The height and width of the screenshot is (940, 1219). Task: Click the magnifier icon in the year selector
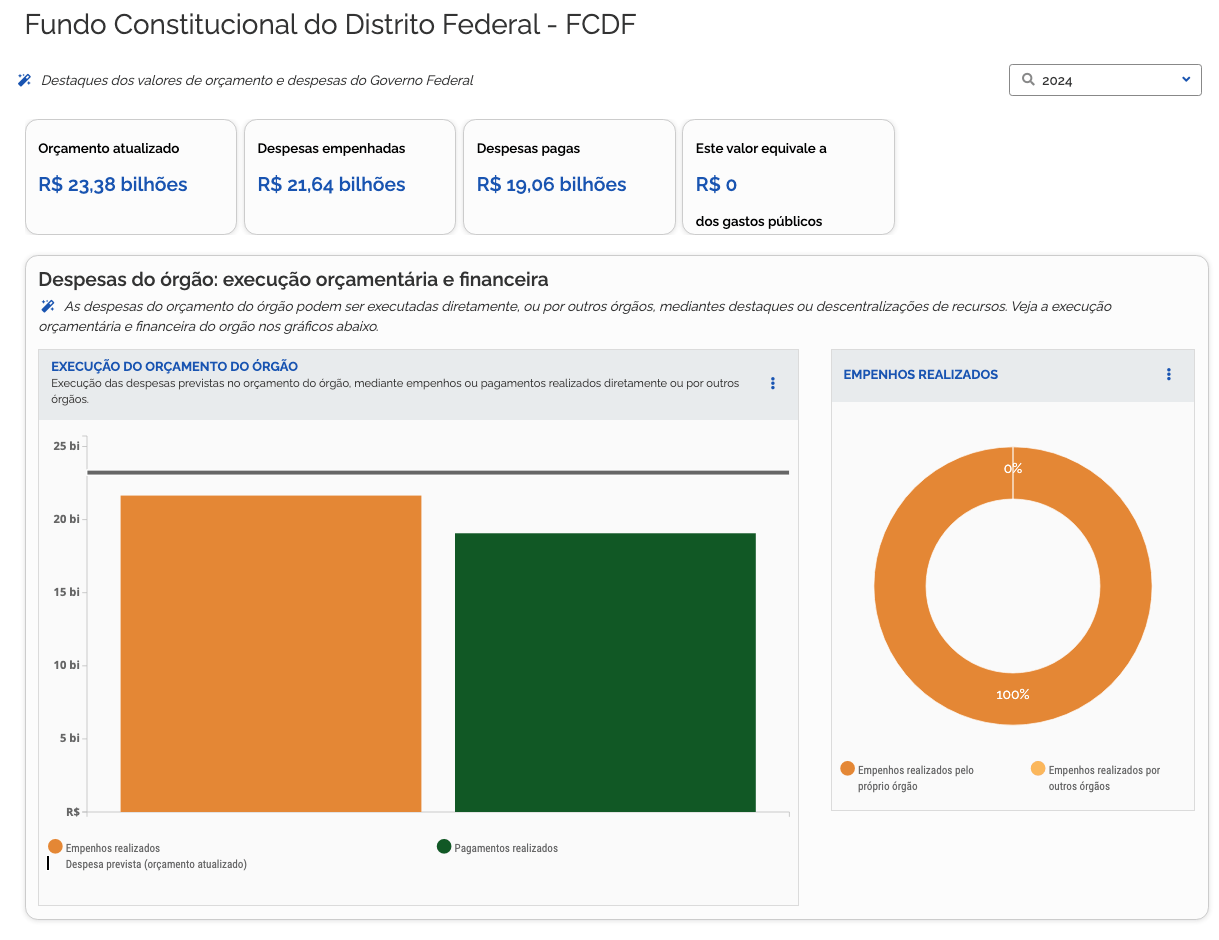[1028, 80]
